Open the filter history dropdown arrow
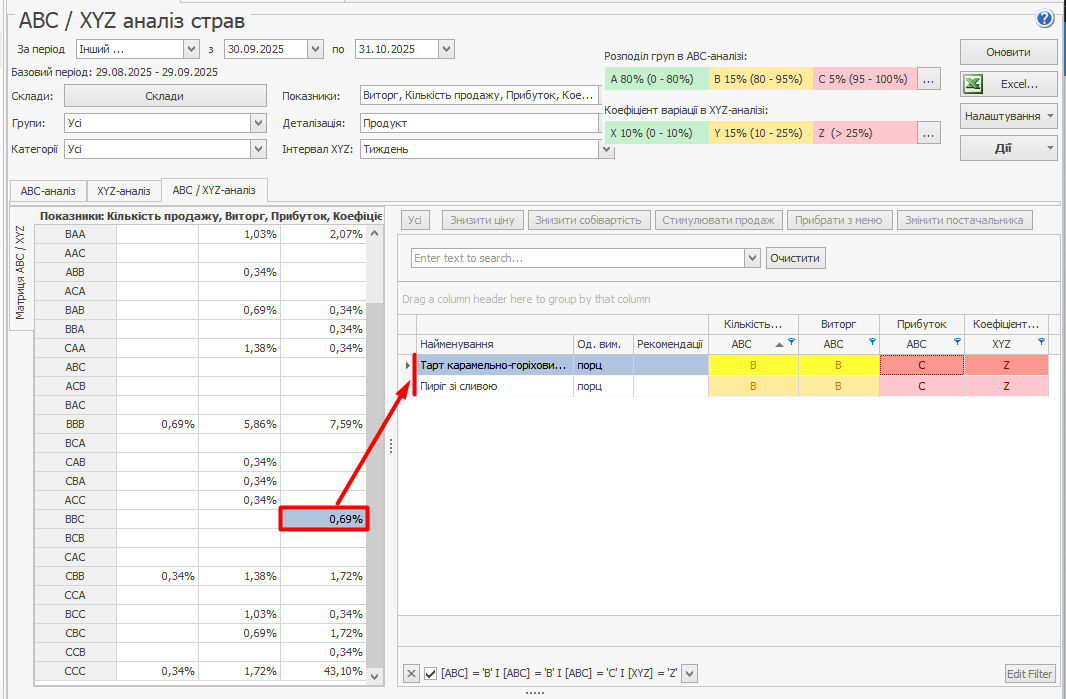Screen dimensions: 1066x699 (x=688, y=674)
